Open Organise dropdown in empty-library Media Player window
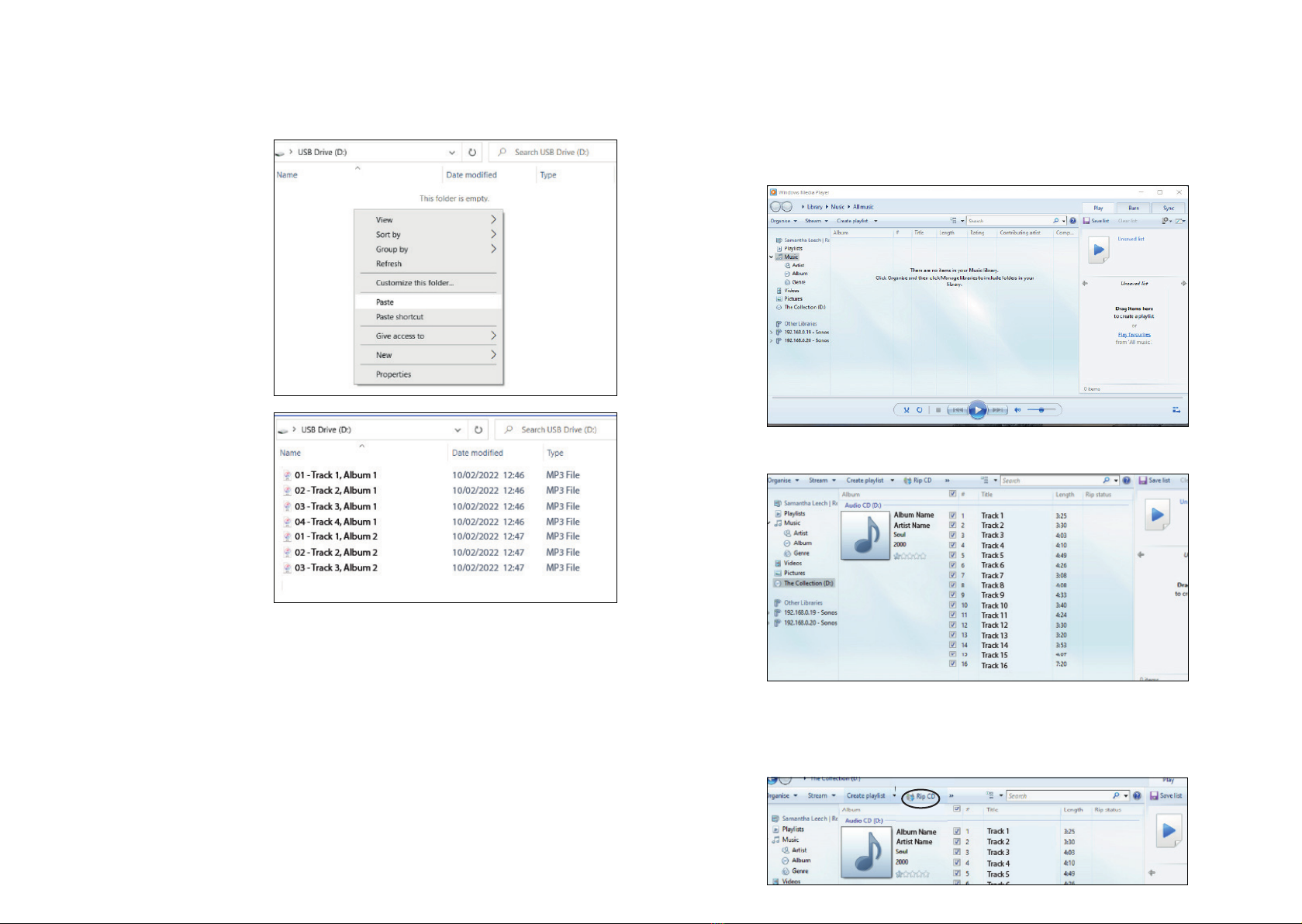Screen dimensions: 1302x924 [x=783, y=221]
